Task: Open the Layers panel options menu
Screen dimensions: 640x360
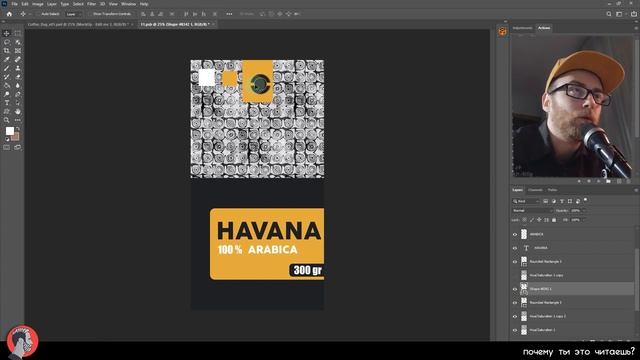Action: [x=636, y=190]
